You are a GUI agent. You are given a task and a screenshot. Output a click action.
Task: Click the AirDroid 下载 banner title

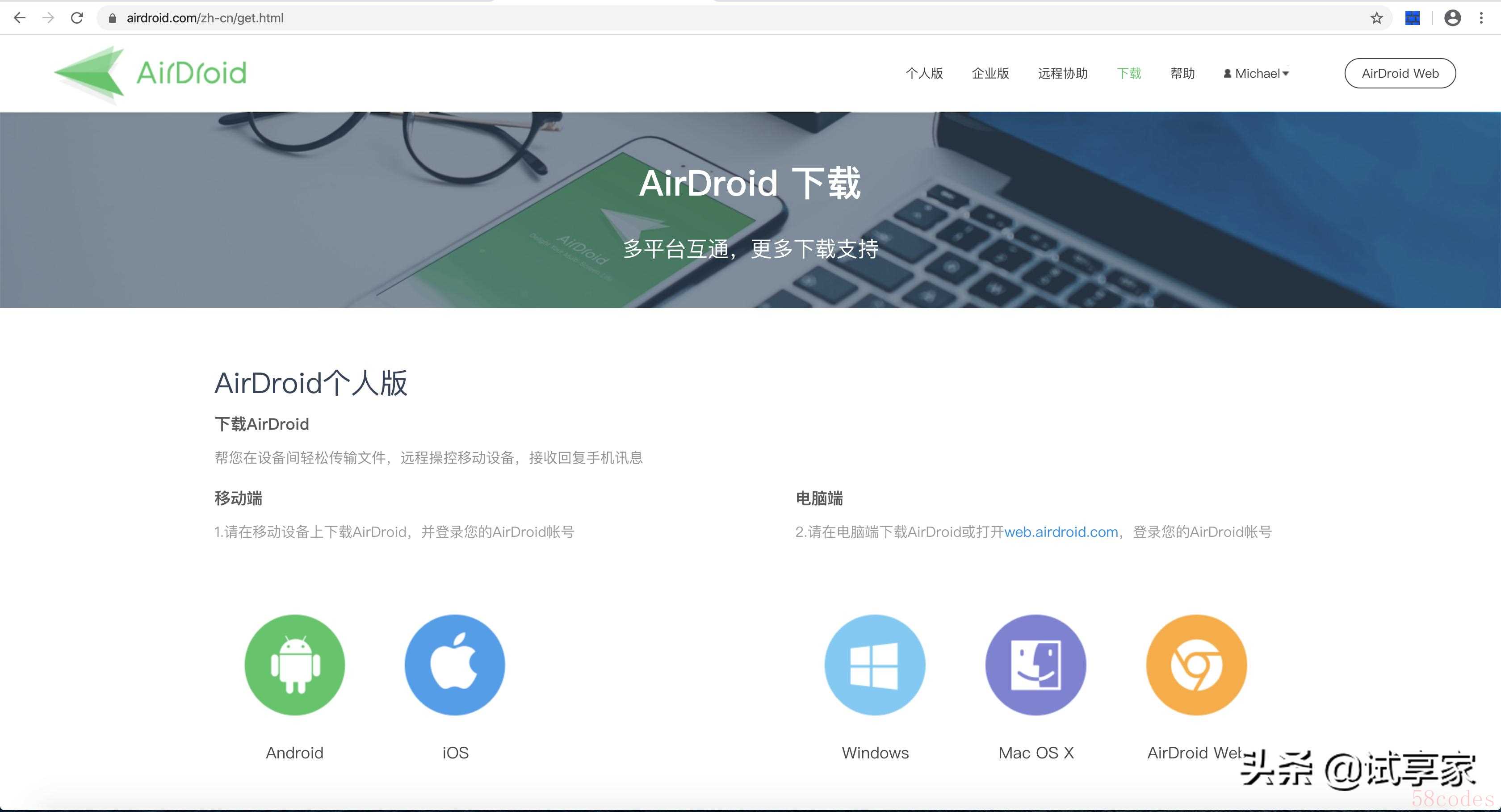point(750,183)
